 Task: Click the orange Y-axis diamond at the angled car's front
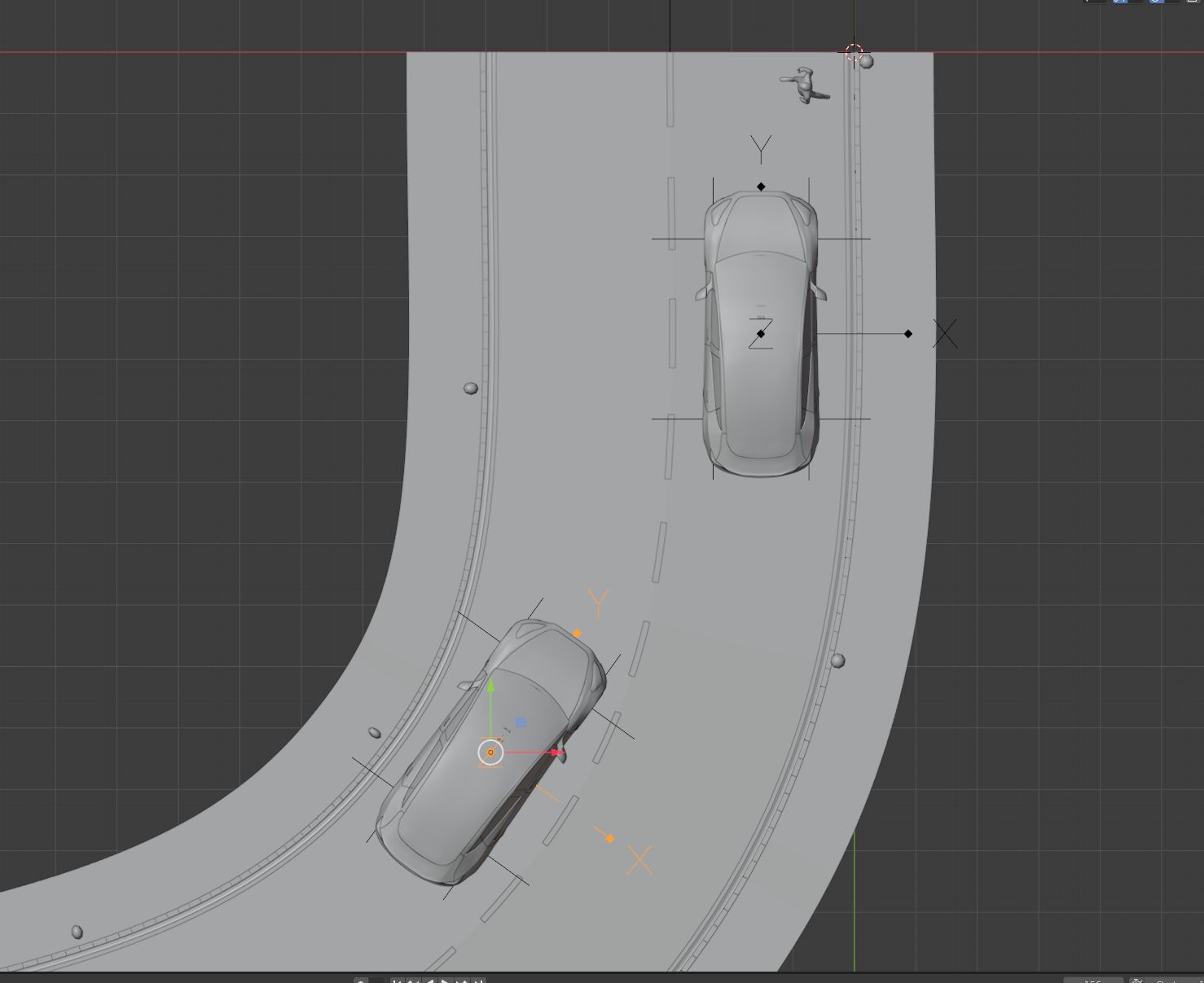(x=577, y=633)
